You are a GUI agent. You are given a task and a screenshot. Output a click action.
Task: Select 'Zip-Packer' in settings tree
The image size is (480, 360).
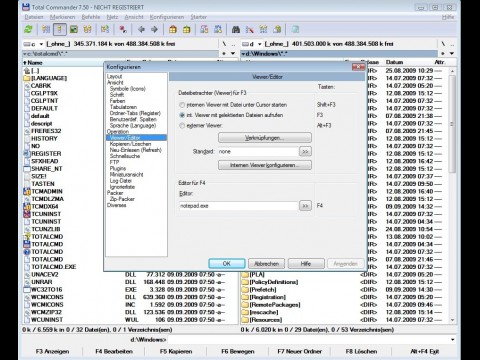122,199
